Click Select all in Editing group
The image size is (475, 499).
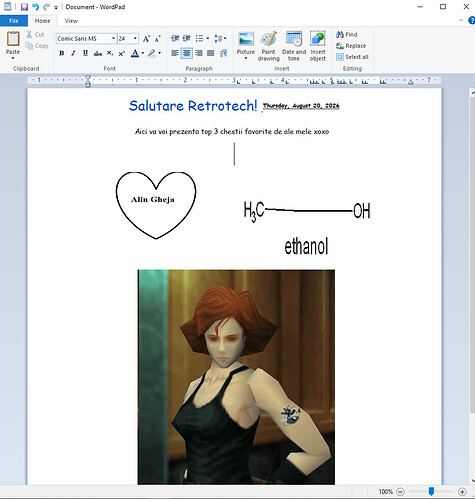point(352,57)
